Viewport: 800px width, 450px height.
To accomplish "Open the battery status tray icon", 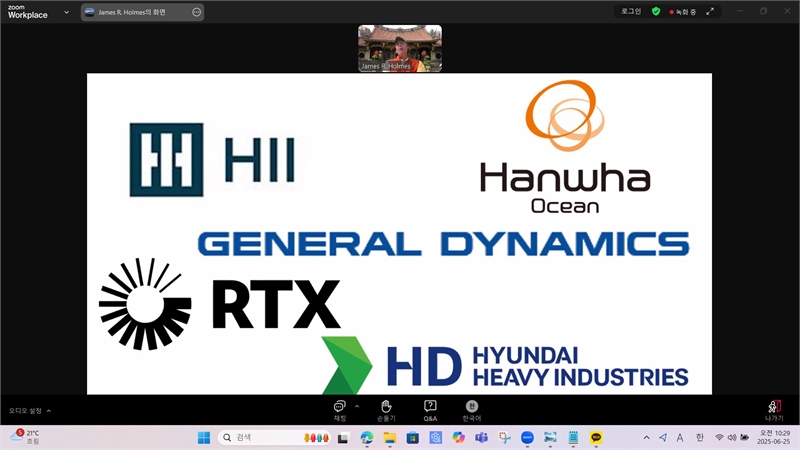I will (744, 437).
